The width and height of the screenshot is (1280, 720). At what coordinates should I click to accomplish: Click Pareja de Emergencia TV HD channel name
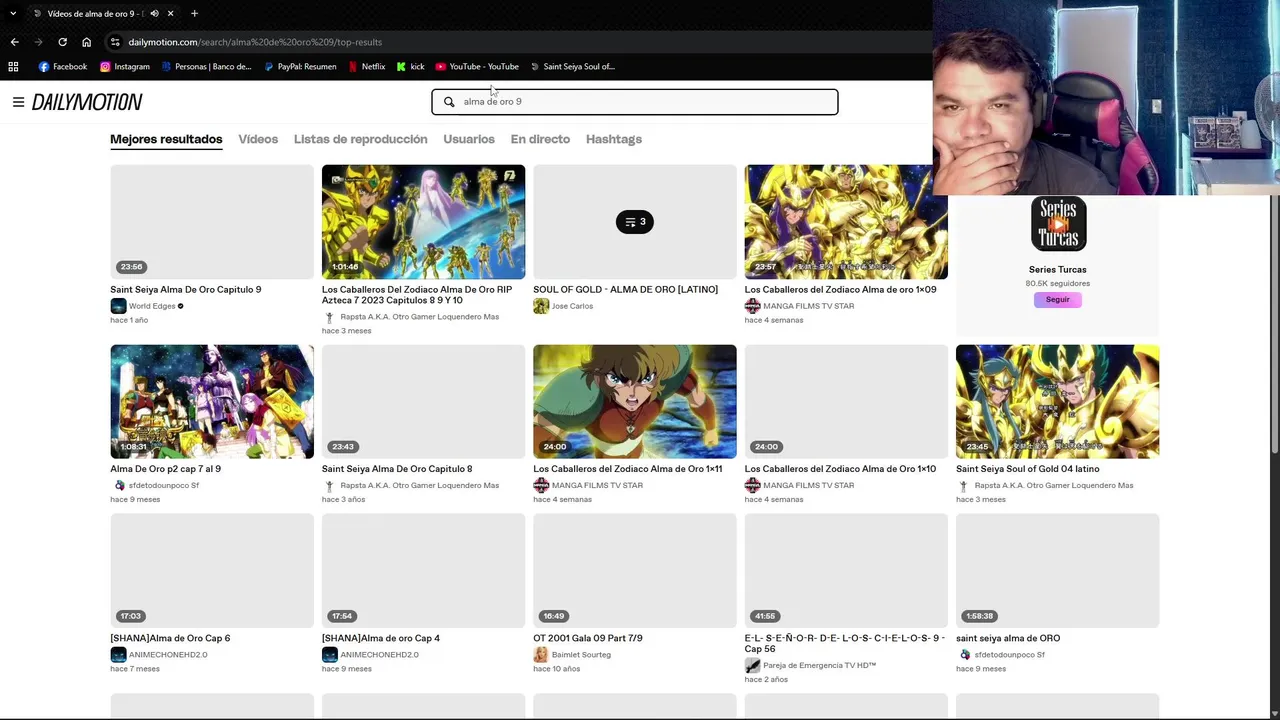coord(820,666)
